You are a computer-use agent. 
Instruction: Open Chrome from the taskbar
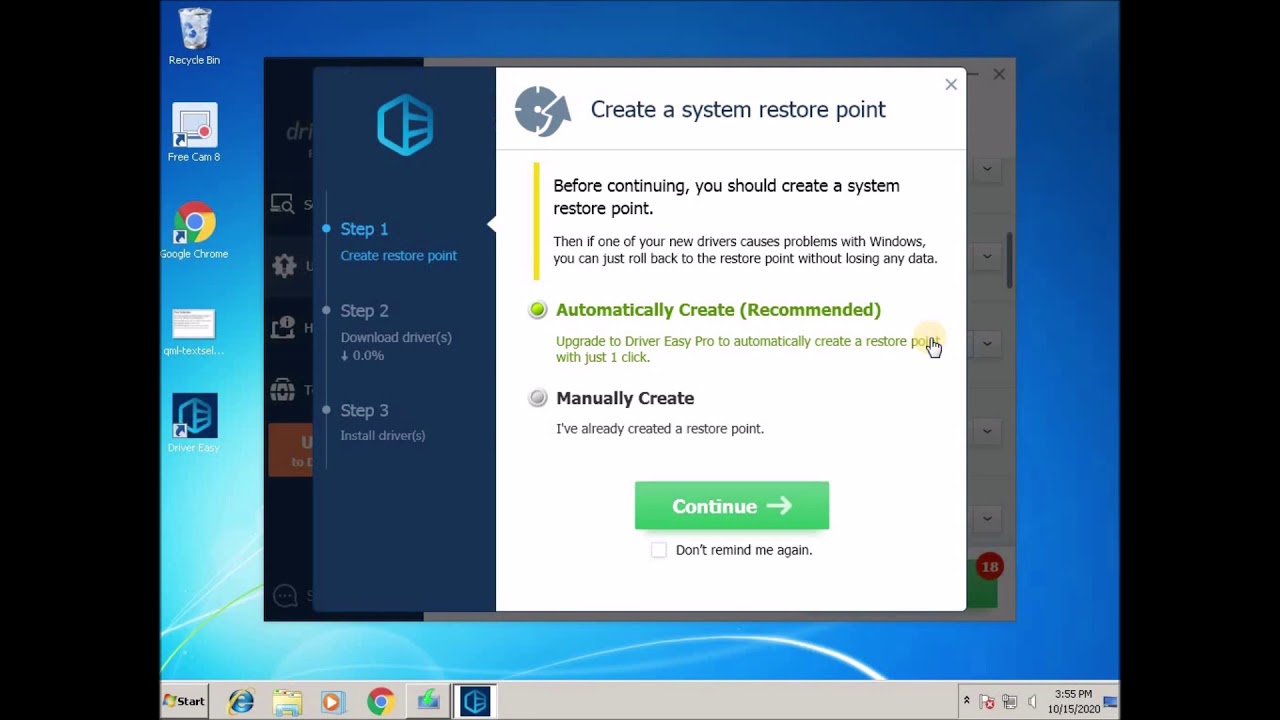click(380, 702)
